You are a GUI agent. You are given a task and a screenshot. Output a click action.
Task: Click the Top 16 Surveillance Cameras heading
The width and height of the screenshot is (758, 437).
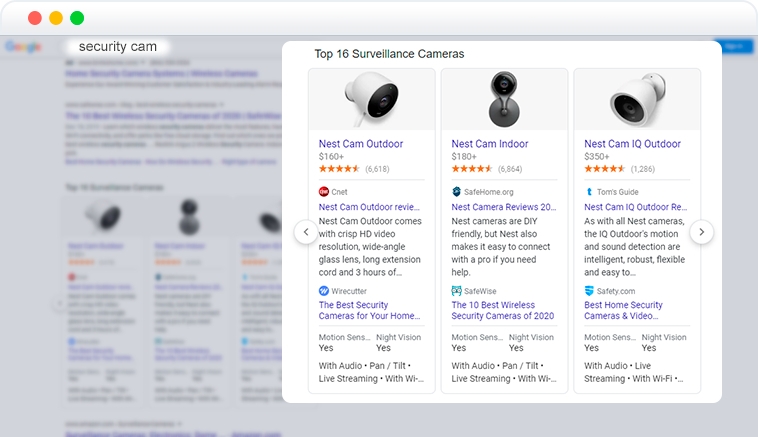click(x=389, y=54)
